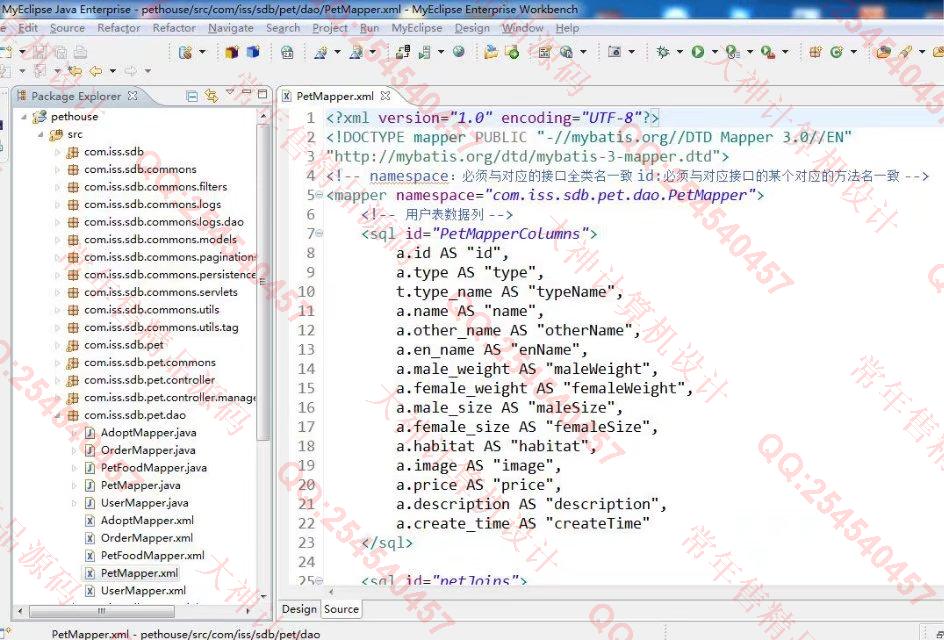Open the Window menu

coord(523,28)
